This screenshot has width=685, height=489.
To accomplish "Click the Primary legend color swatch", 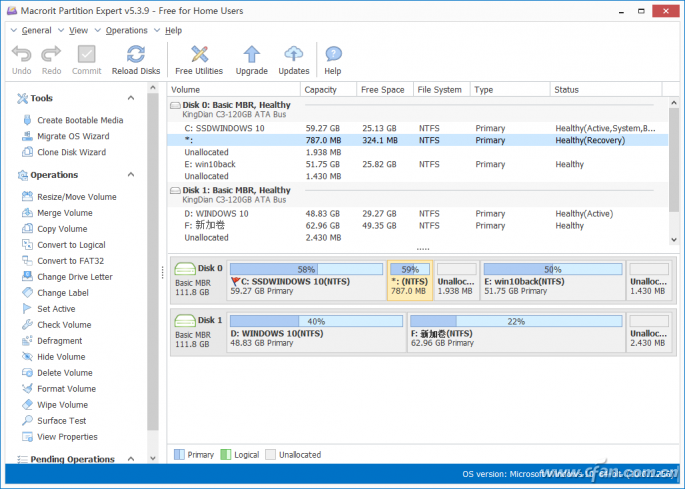I will [179, 454].
